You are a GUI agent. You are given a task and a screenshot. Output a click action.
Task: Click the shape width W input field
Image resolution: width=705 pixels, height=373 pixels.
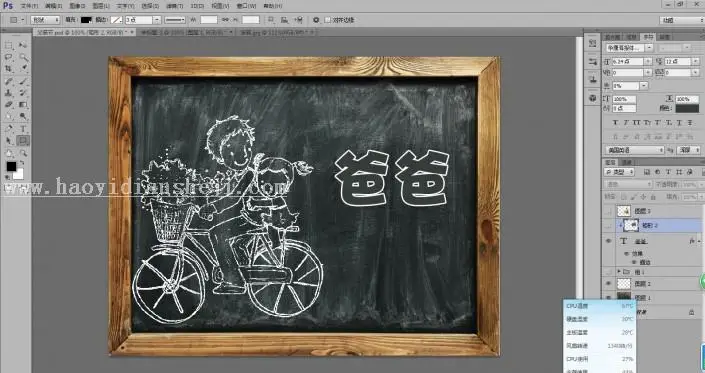point(209,20)
